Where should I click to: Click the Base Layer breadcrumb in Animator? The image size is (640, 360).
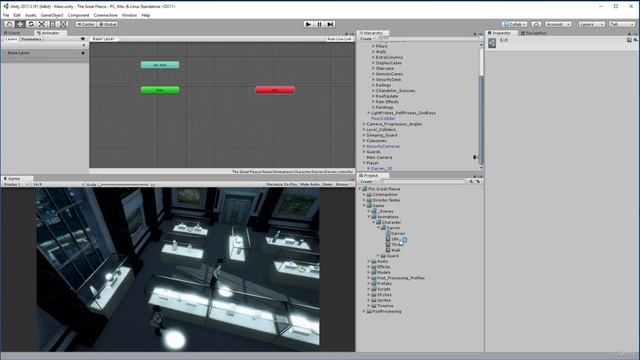[104, 39]
